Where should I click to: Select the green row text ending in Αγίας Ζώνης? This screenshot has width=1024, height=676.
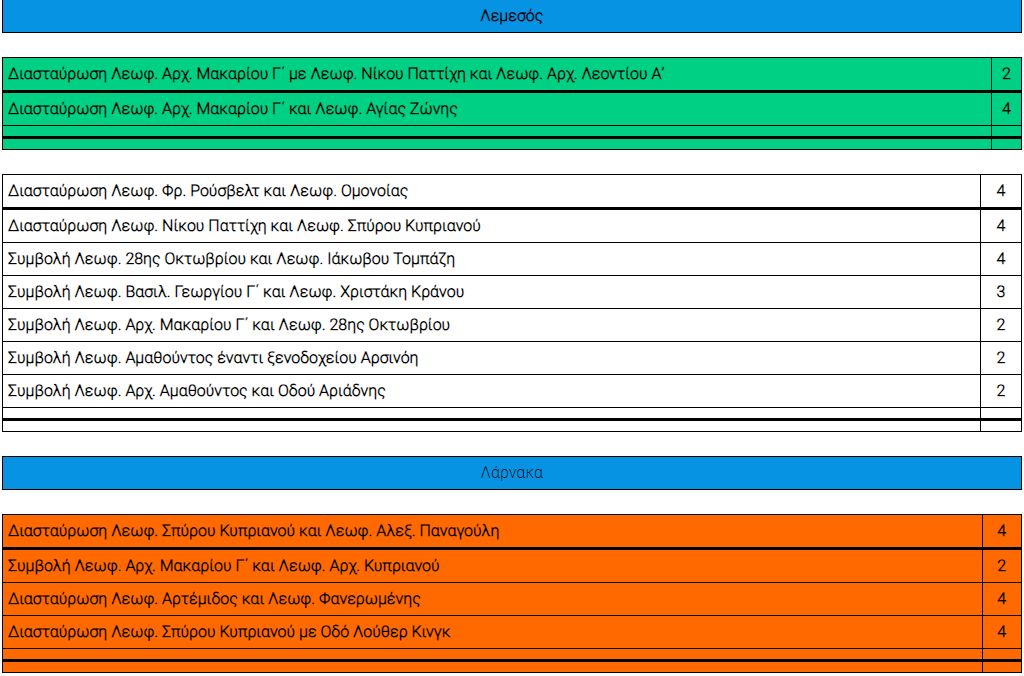[233, 109]
